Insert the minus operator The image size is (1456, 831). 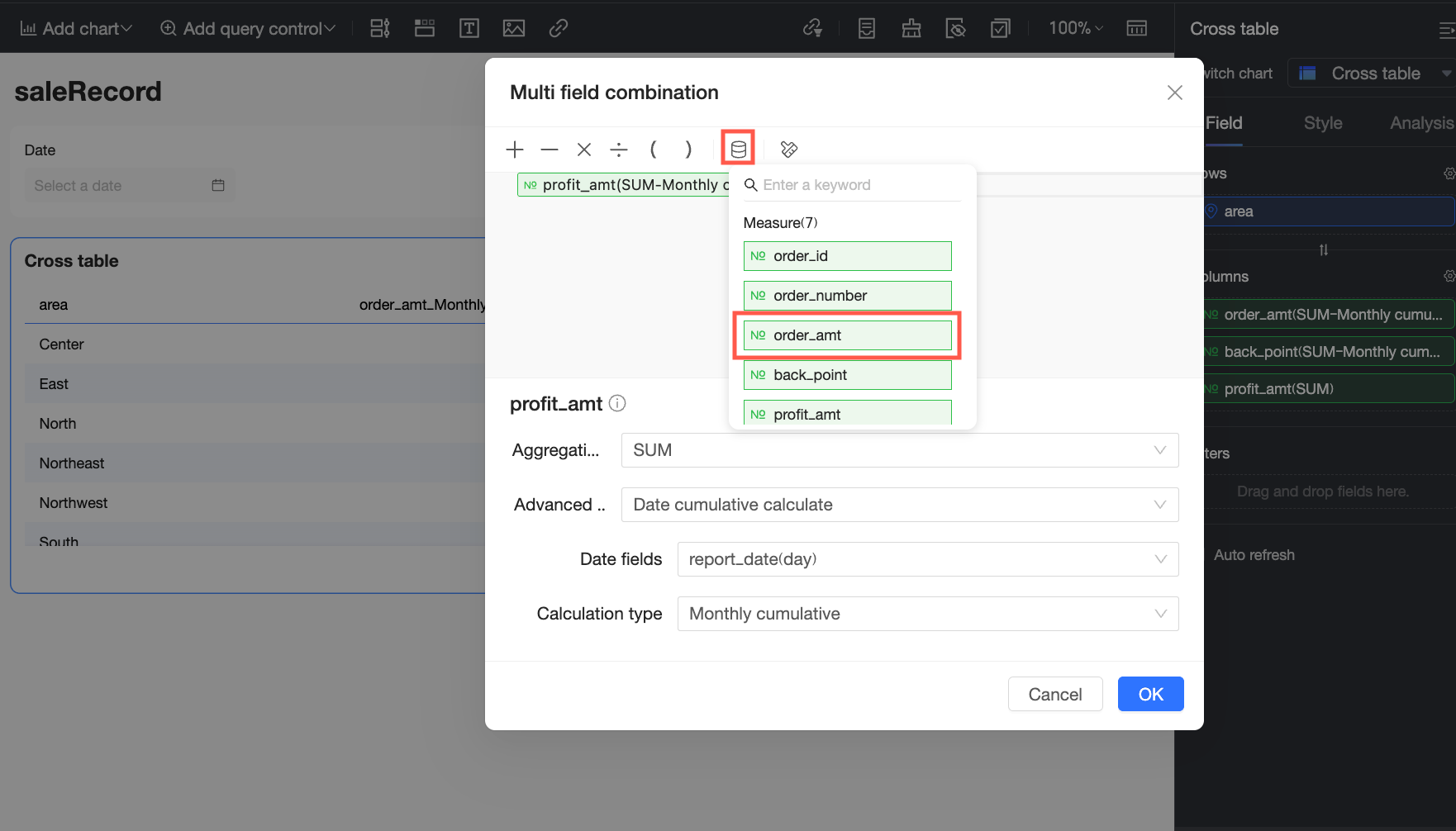coord(550,150)
